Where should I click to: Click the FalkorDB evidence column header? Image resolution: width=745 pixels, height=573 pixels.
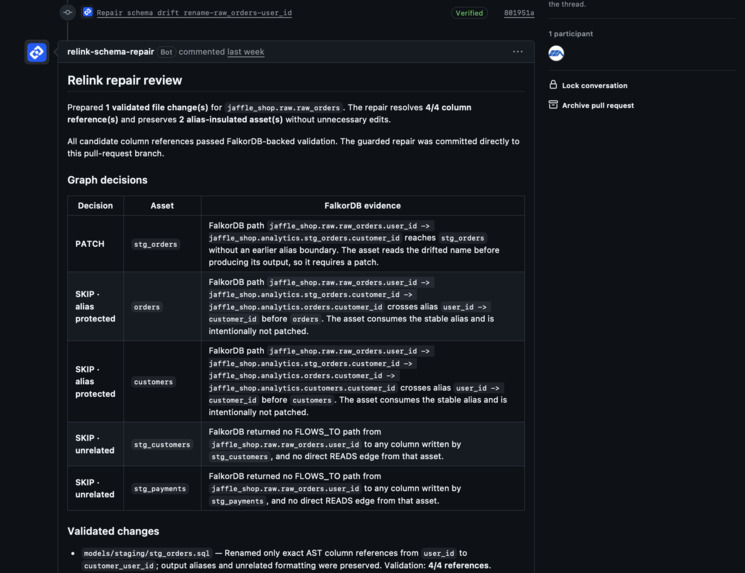363,206
